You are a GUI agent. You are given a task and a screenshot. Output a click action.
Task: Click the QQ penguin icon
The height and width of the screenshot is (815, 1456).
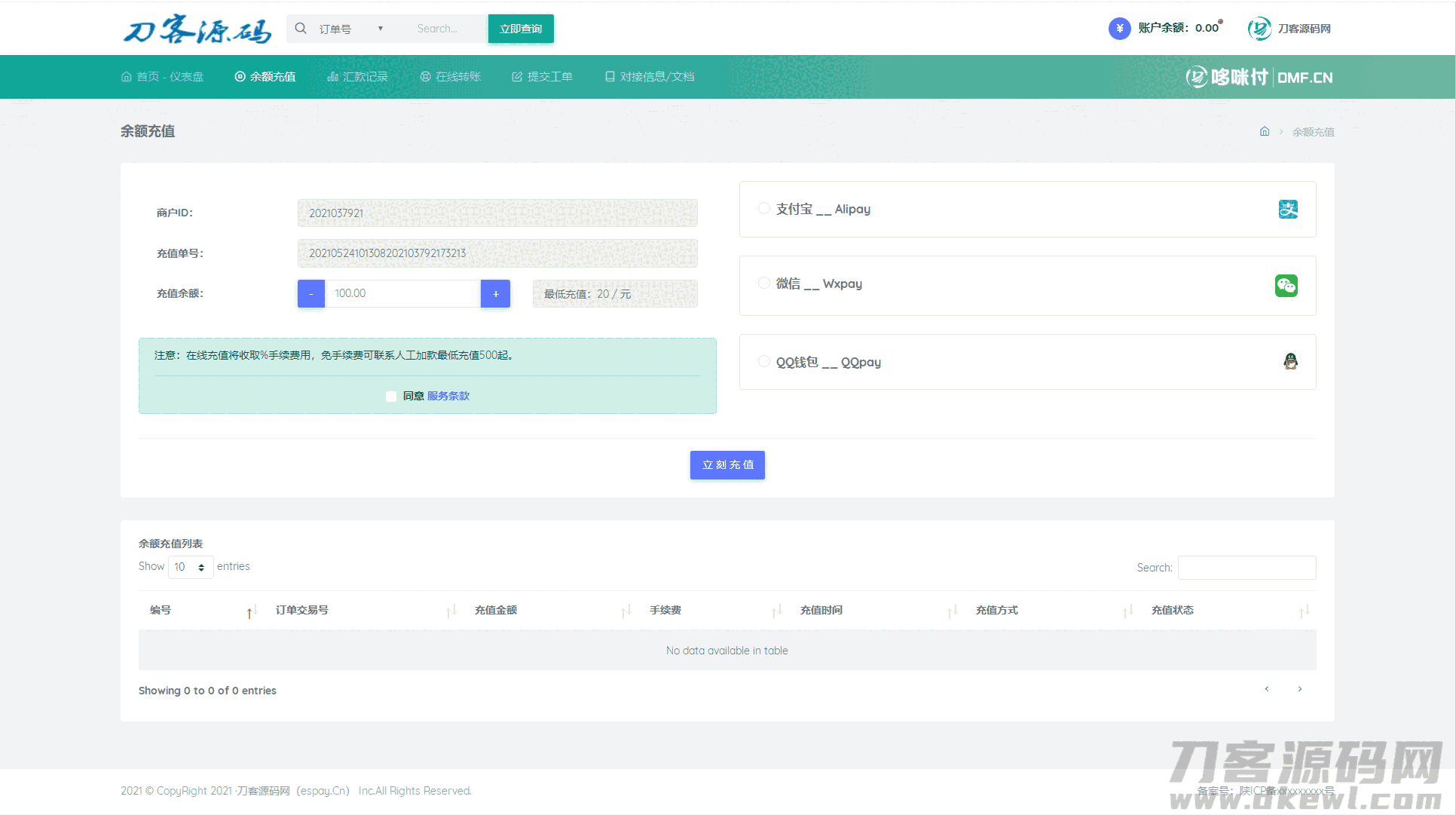tap(1290, 362)
